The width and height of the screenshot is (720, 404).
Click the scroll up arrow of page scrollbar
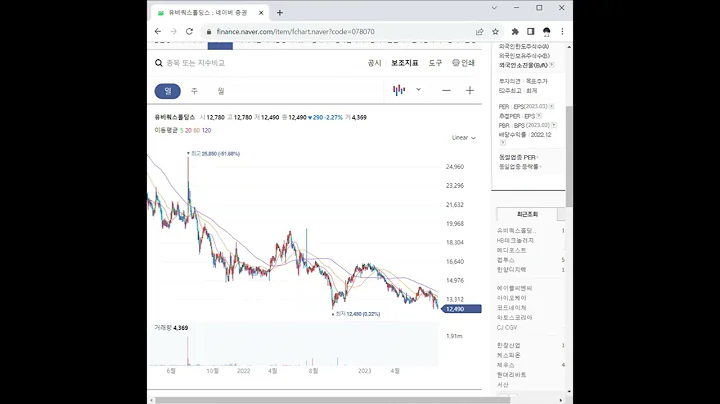(569, 47)
